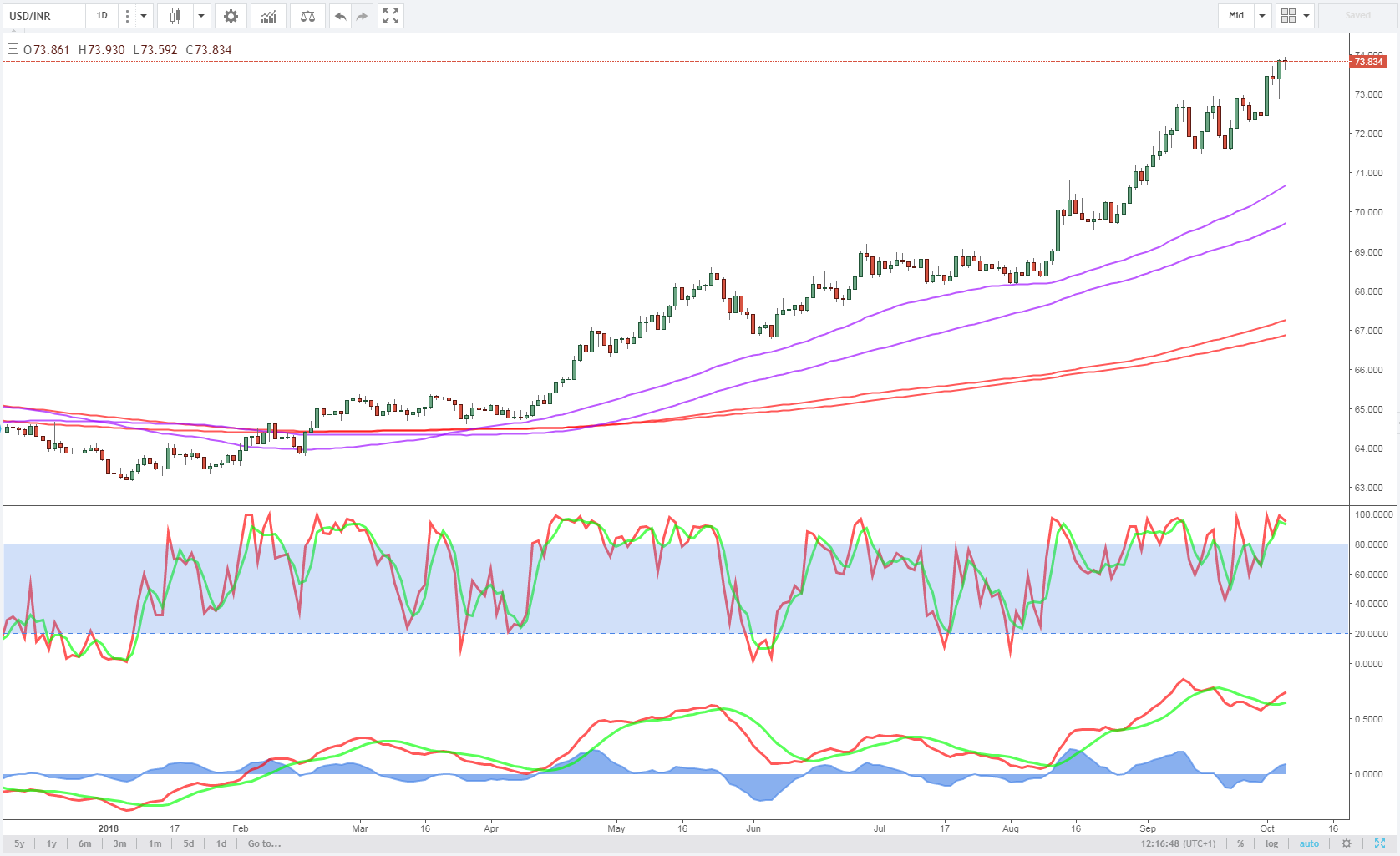Click the 65.000 price axis label
Screen dimensions: 1400x856
pos(1368,409)
